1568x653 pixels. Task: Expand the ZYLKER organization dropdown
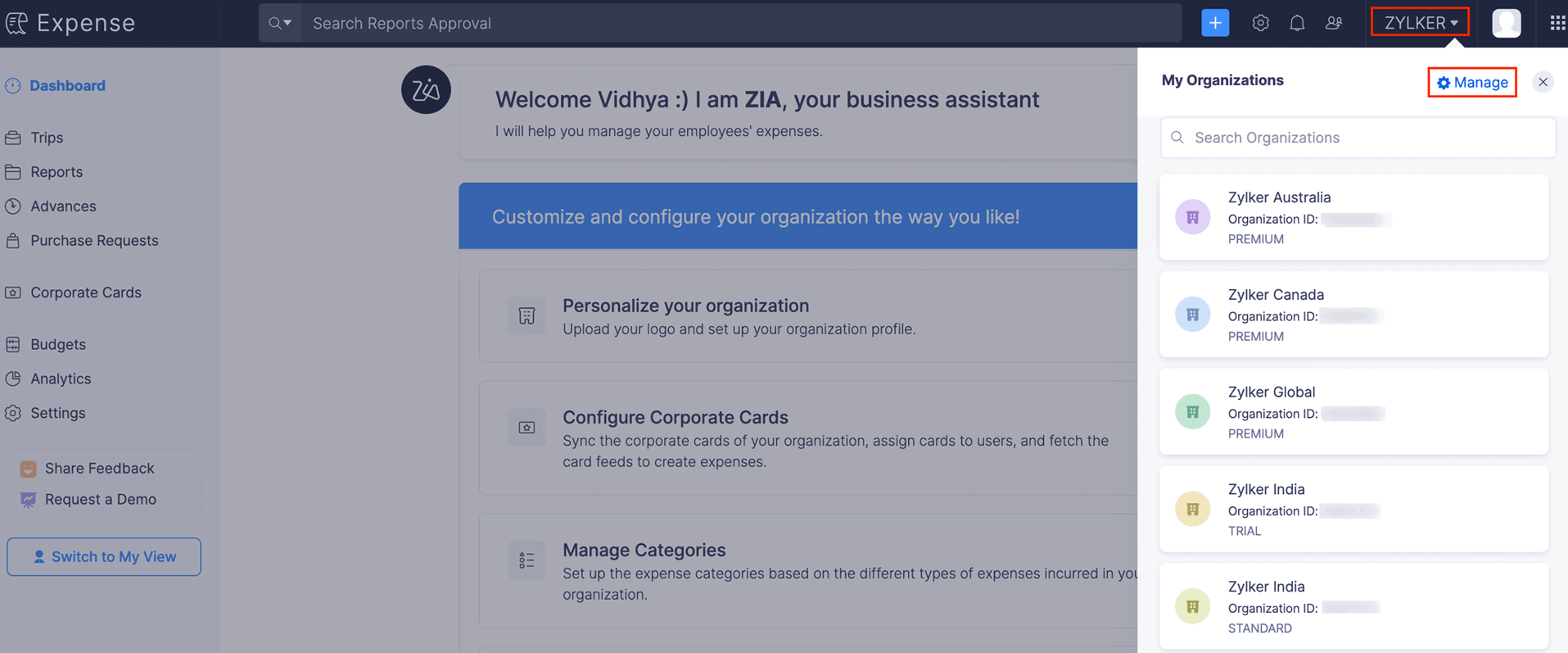(x=1420, y=23)
